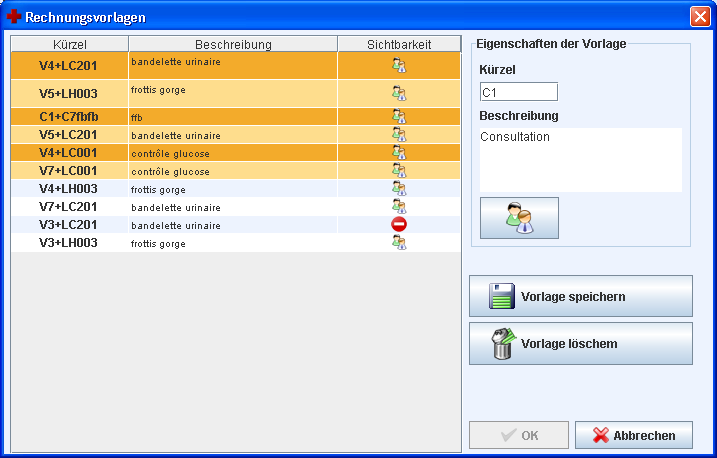Click the visibility icon for V7+LC201 row
Screen dimensions: 717x458
pyautogui.click(x=399, y=207)
